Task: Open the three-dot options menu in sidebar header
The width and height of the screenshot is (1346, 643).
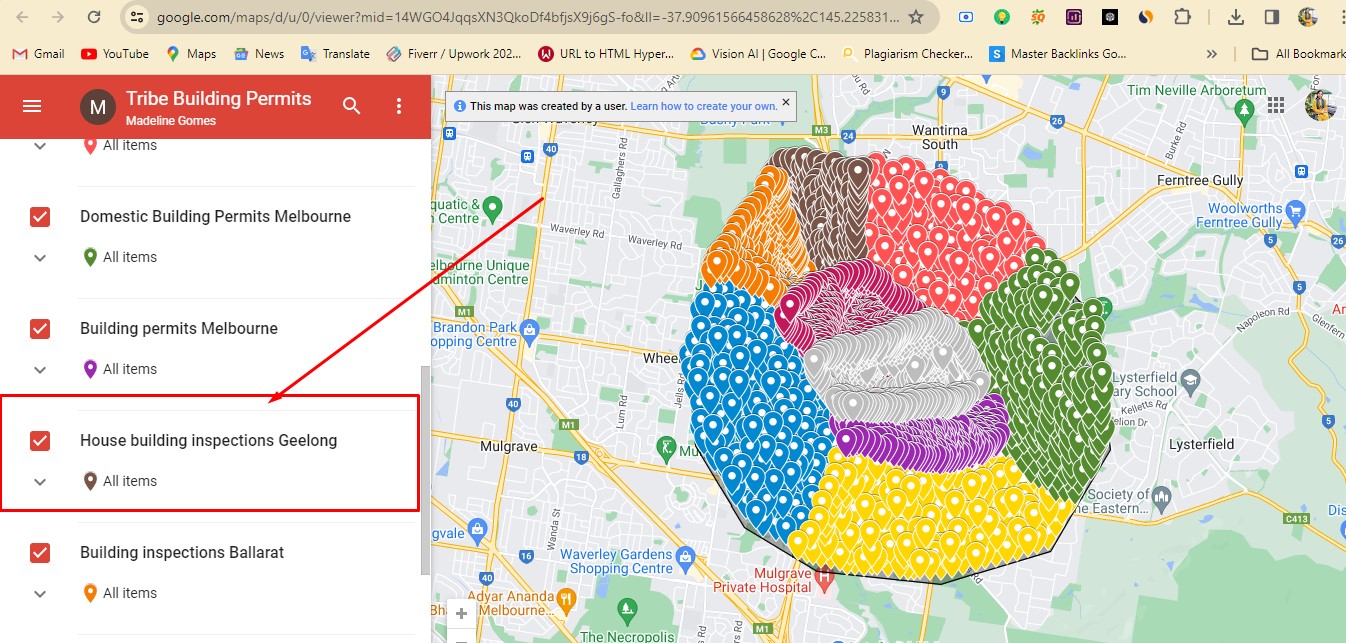Action: point(399,106)
